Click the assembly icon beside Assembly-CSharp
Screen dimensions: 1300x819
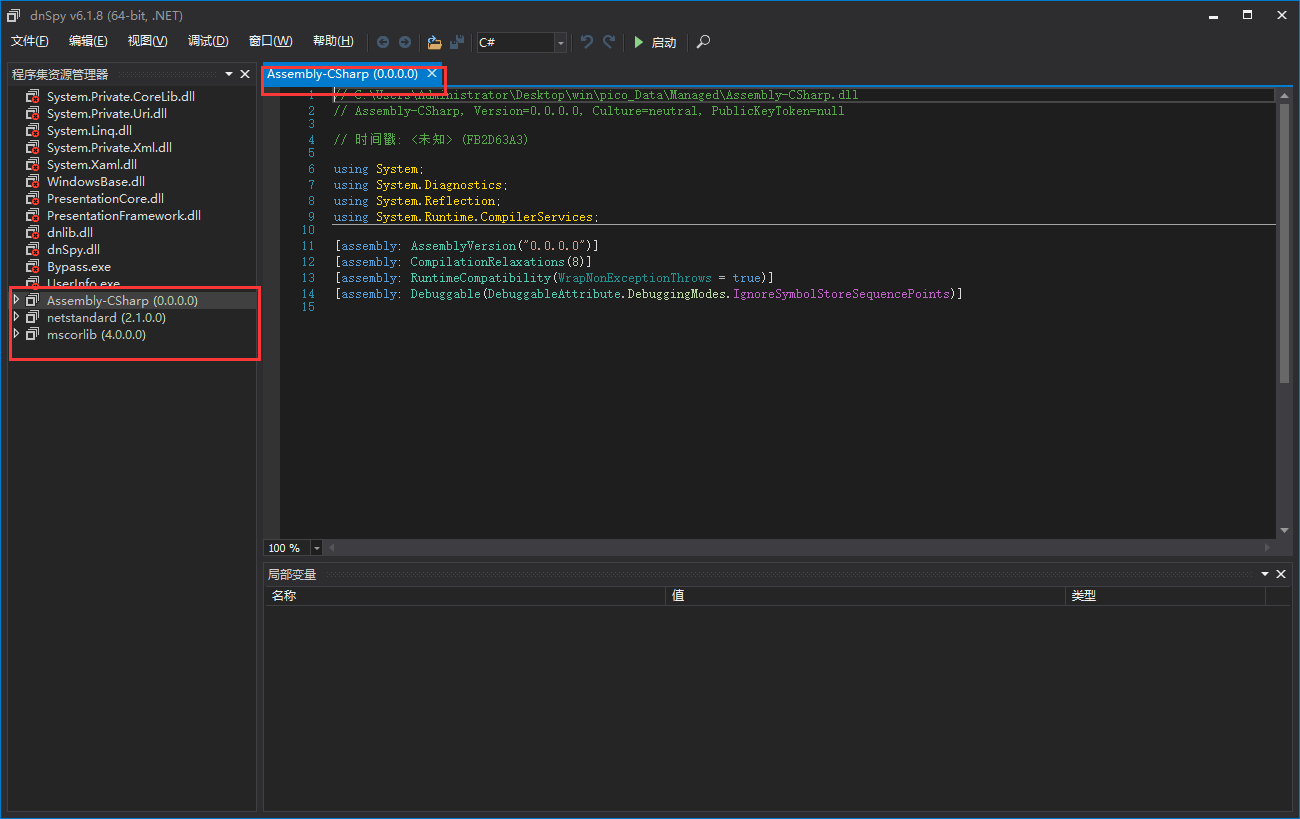32,301
